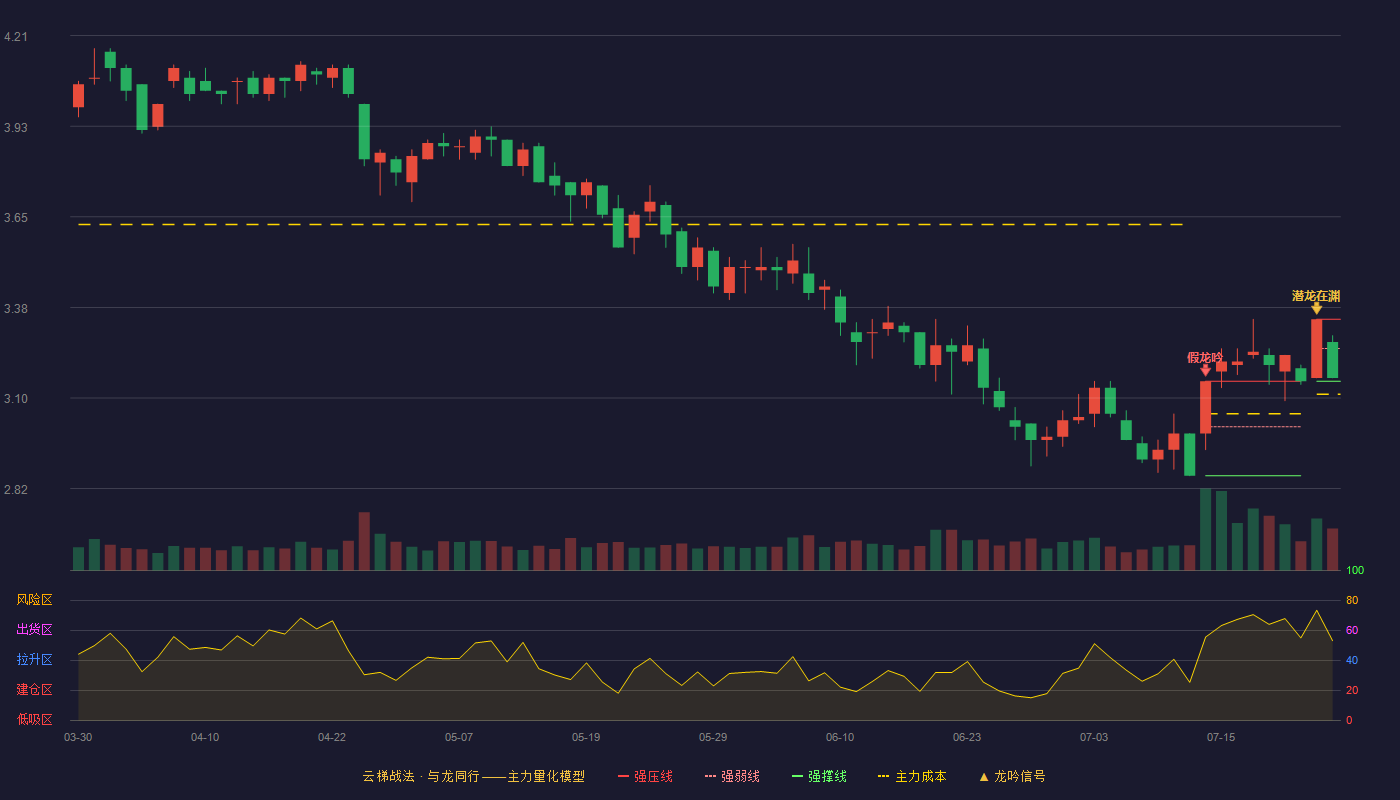
Task: Click the 03-30 date axis label
Action: tap(78, 737)
